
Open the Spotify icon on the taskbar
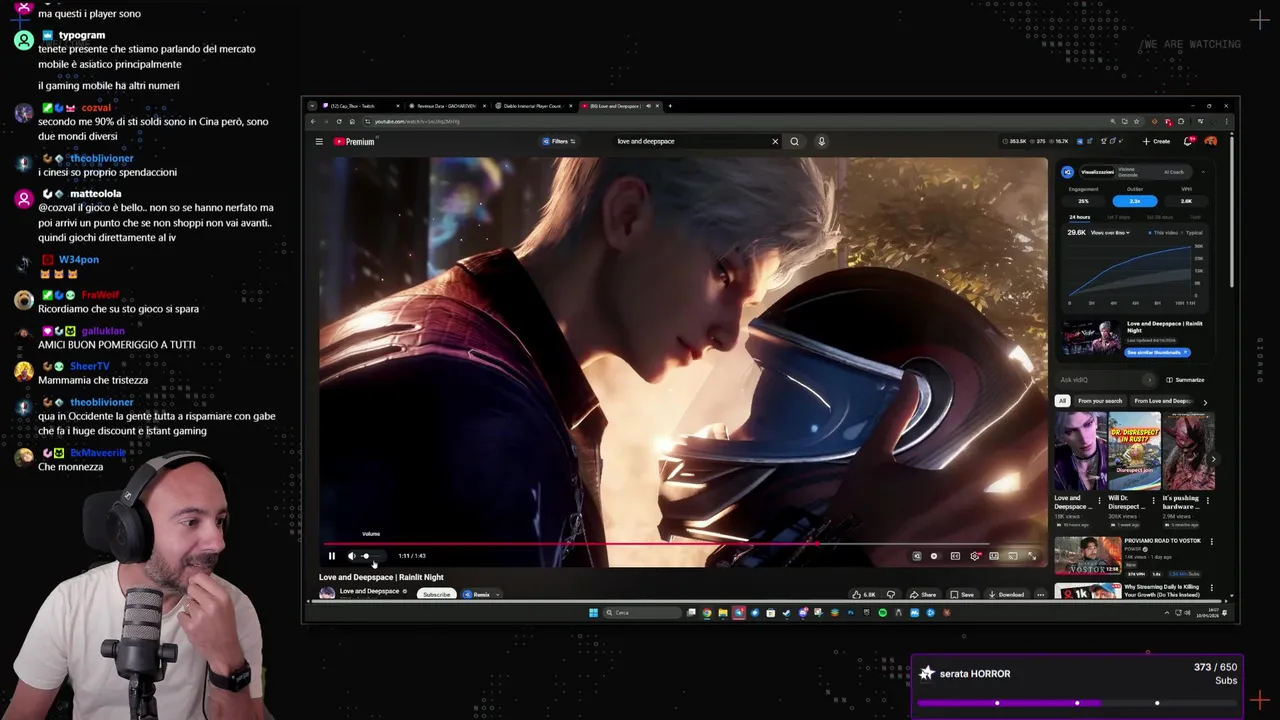[882, 613]
